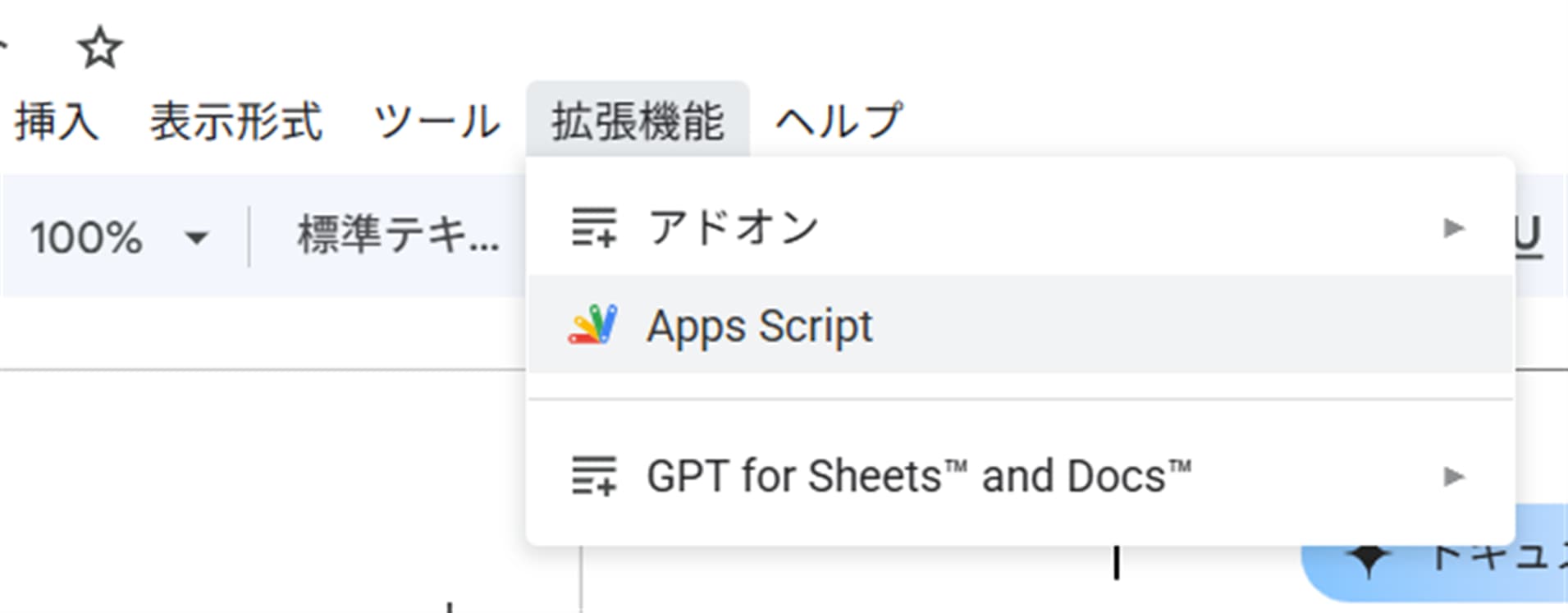1568x613 pixels.
Task: Expand the アドオン submenu arrow
Action: coord(1453,227)
